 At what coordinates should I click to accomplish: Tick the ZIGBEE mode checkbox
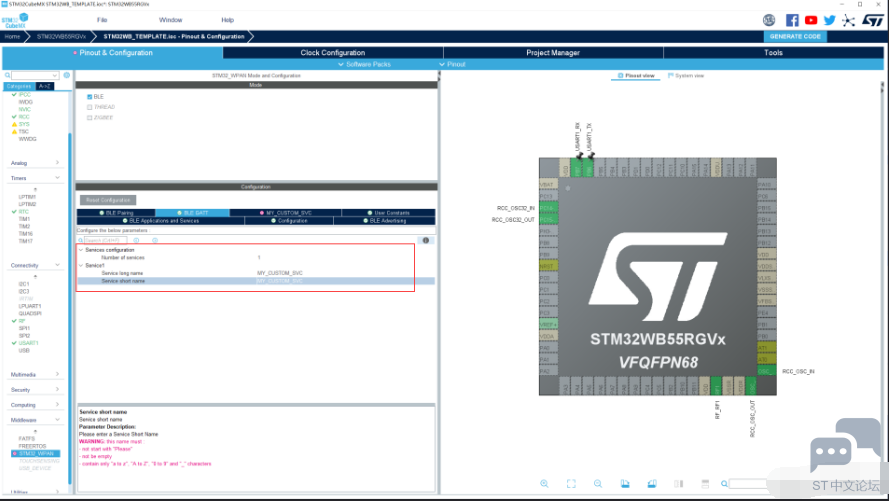pyautogui.click(x=90, y=118)
